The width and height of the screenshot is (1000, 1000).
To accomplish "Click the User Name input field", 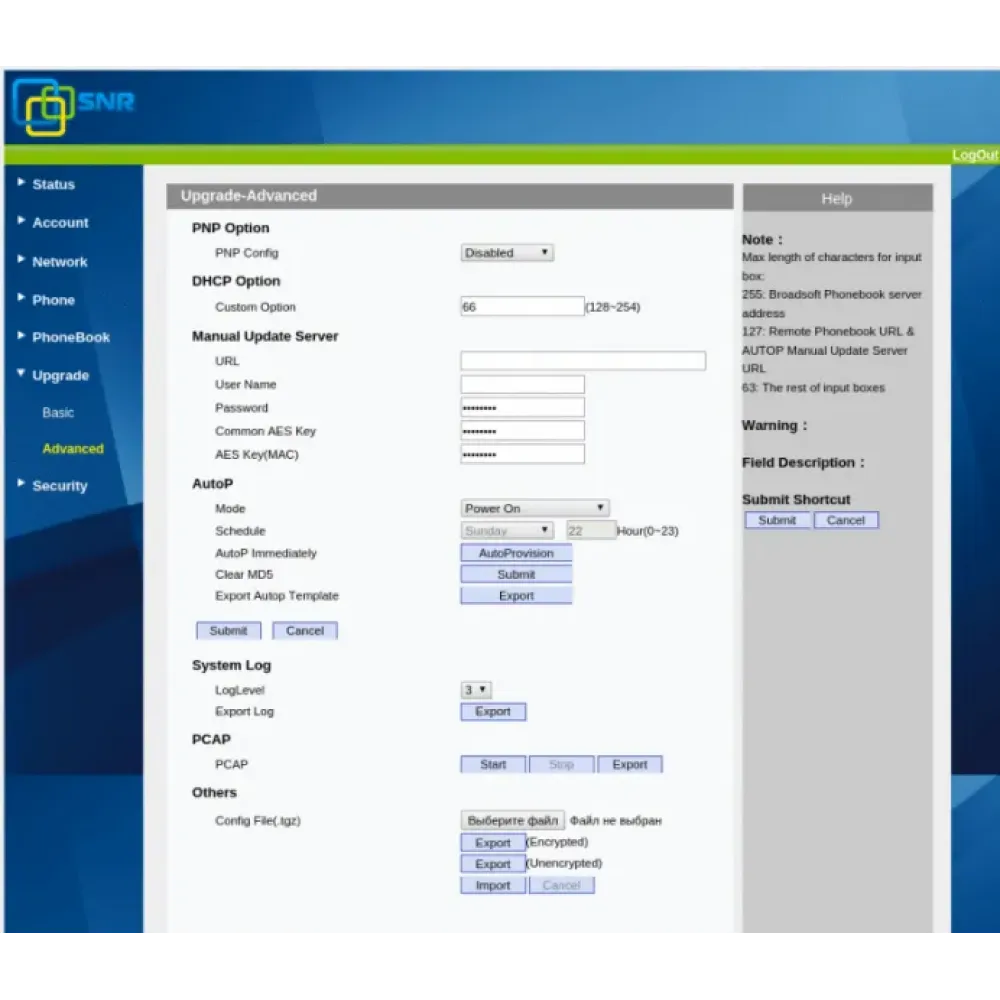I will (522, 385).
